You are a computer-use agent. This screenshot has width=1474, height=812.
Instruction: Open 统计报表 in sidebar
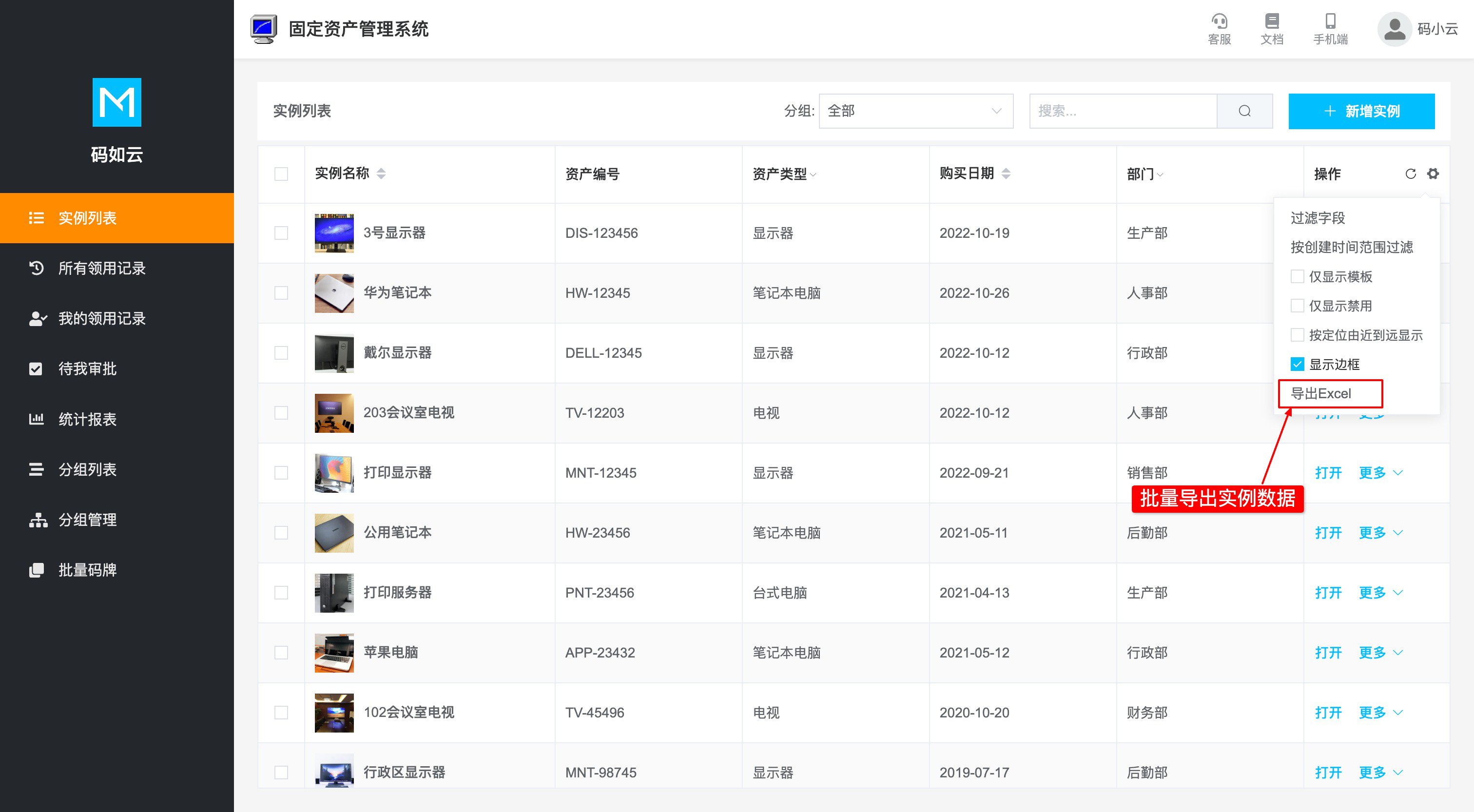pos(116,420)
